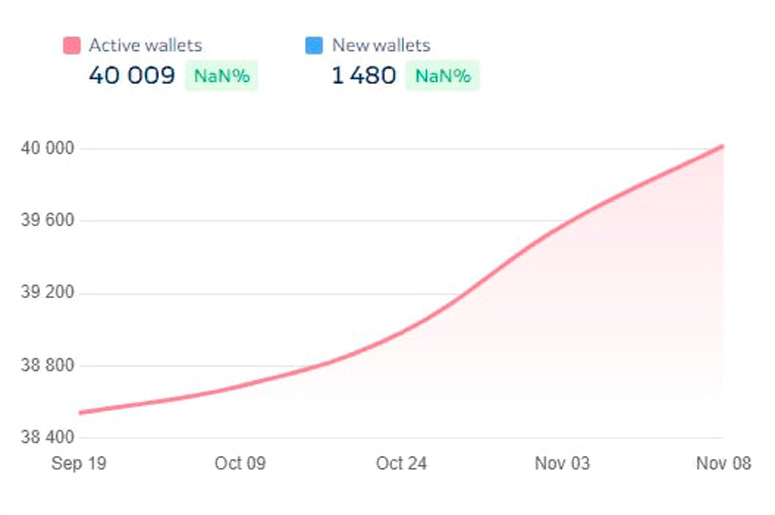Click the 38 800 y-axis label
The width and height of the screenshot is (775, 515).
tap(48, 365)
